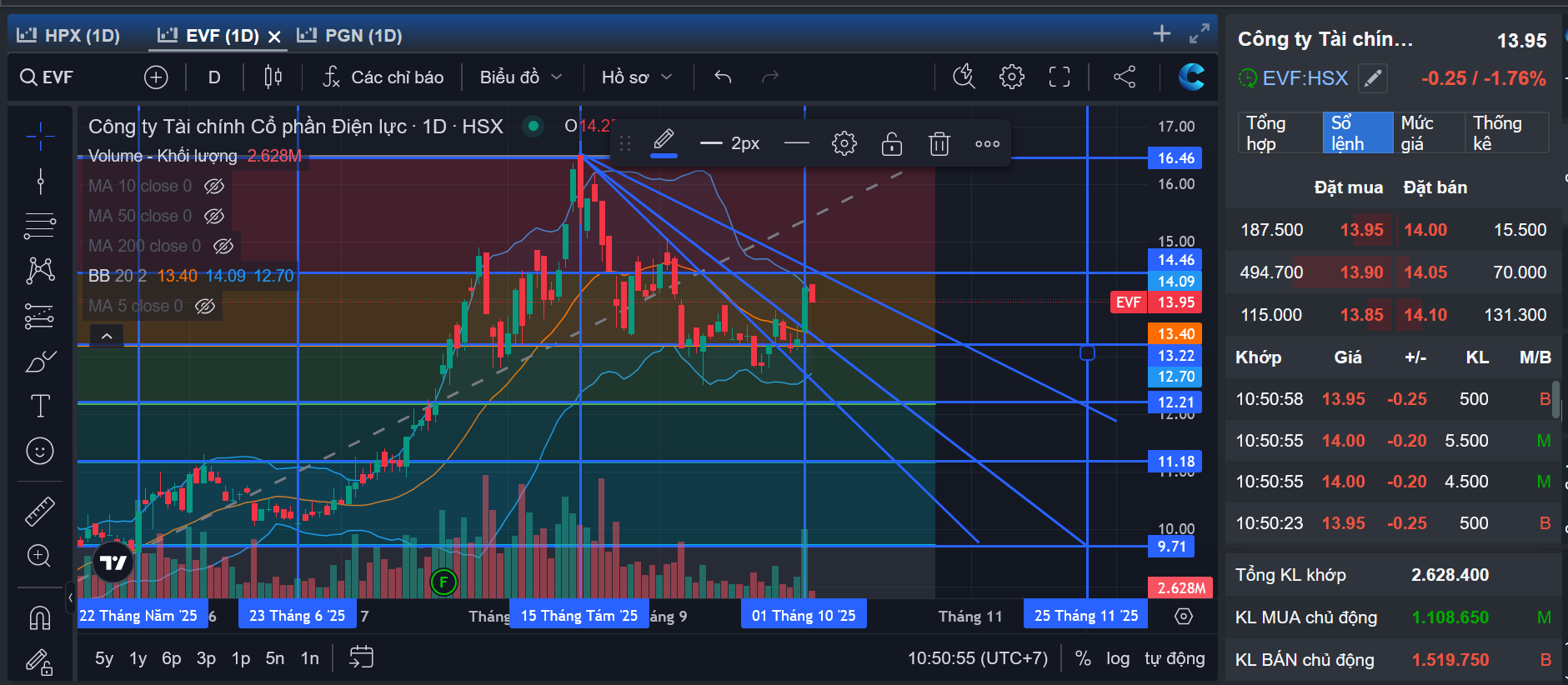Image resolution: width=1568 pixels, height=685 pixels.
Task: Edit the EVF:HSX symbol with pencil icon
Action: [x=1373, y=78]
